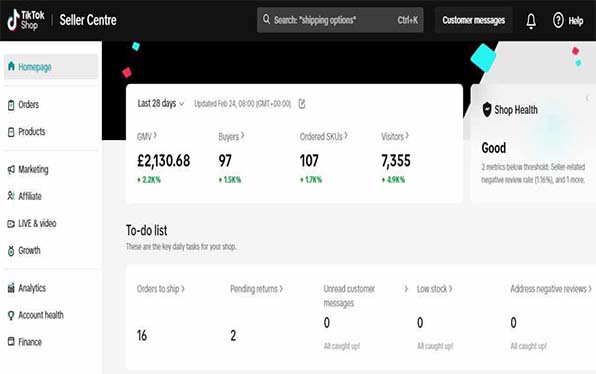Click the Marketing megaphone icon
Image resolution: width=596 pixels, height=374 pixels.
11,170
